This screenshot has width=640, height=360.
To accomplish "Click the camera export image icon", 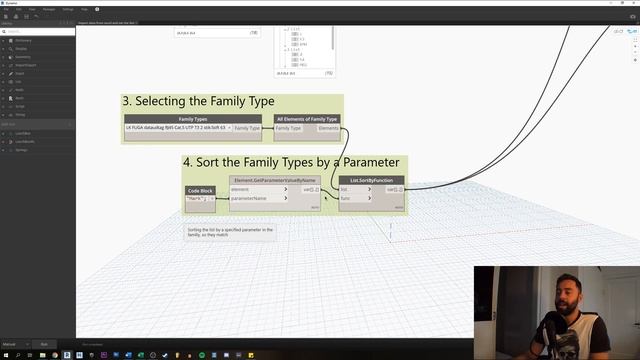I will click(x=633, y=17).
